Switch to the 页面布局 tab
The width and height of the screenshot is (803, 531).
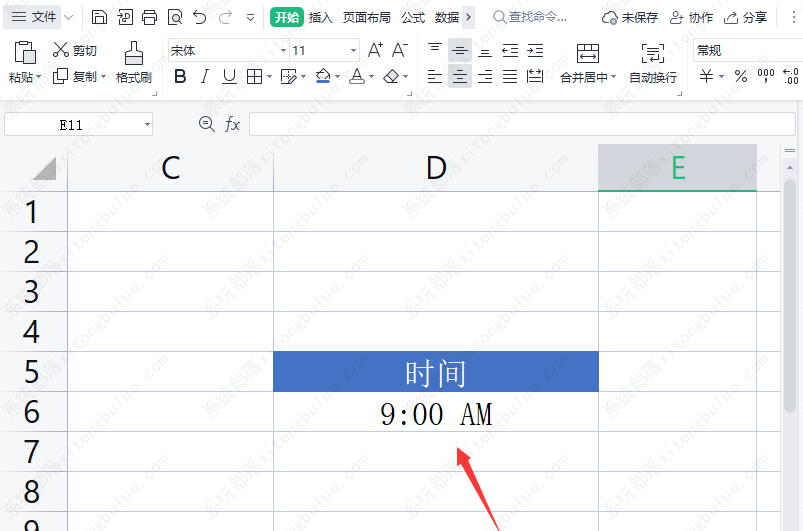click(x=366, y=17)
